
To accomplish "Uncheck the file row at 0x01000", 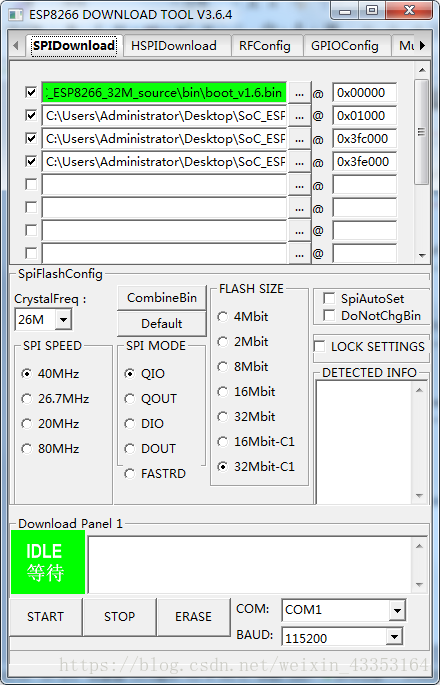I will pos(31,115).
